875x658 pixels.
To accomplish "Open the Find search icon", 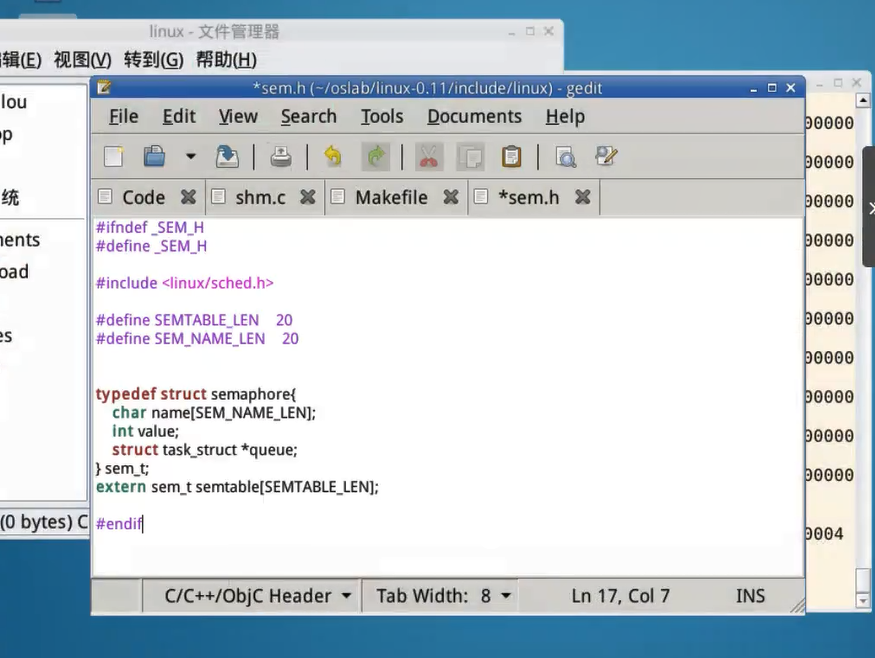I will click(565, 157).
